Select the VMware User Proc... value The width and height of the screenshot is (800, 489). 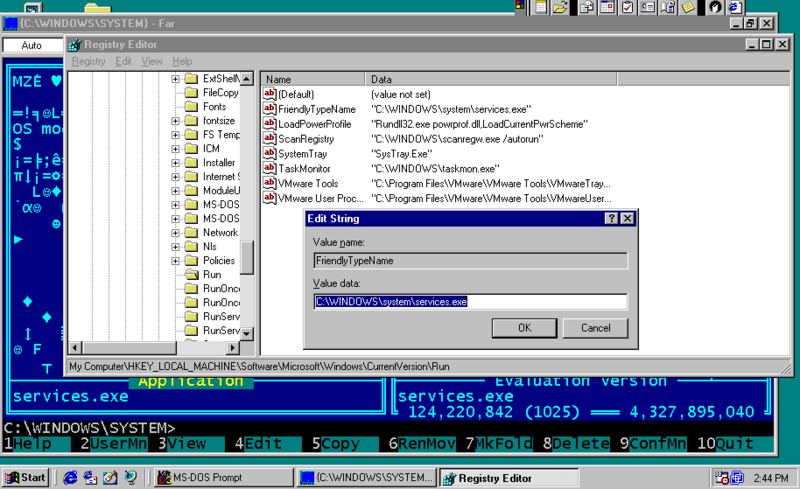point(321,198)
